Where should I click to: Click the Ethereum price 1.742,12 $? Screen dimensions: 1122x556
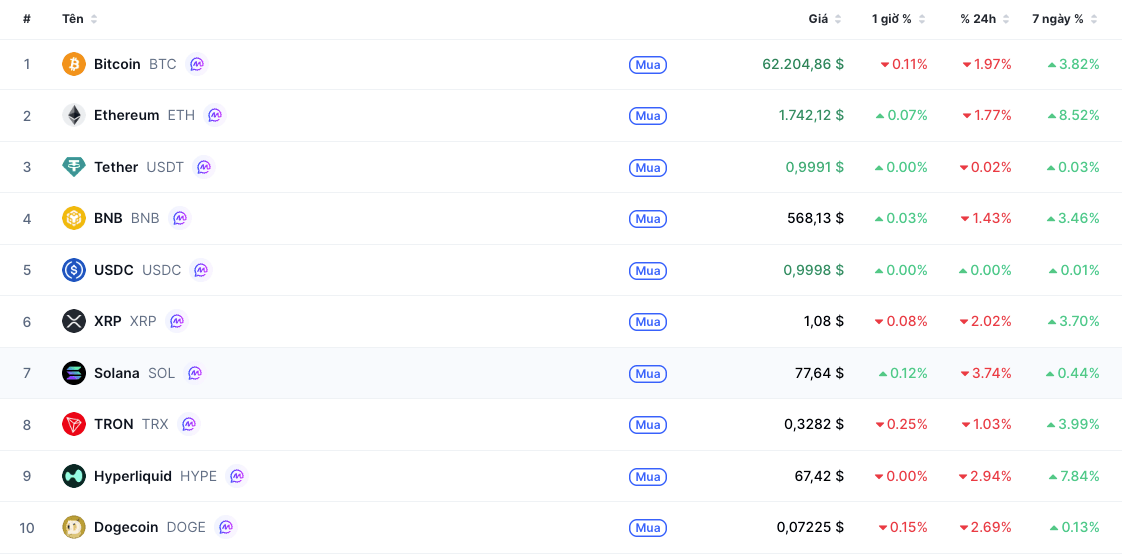pyautogui.click(x=811, y=115)
